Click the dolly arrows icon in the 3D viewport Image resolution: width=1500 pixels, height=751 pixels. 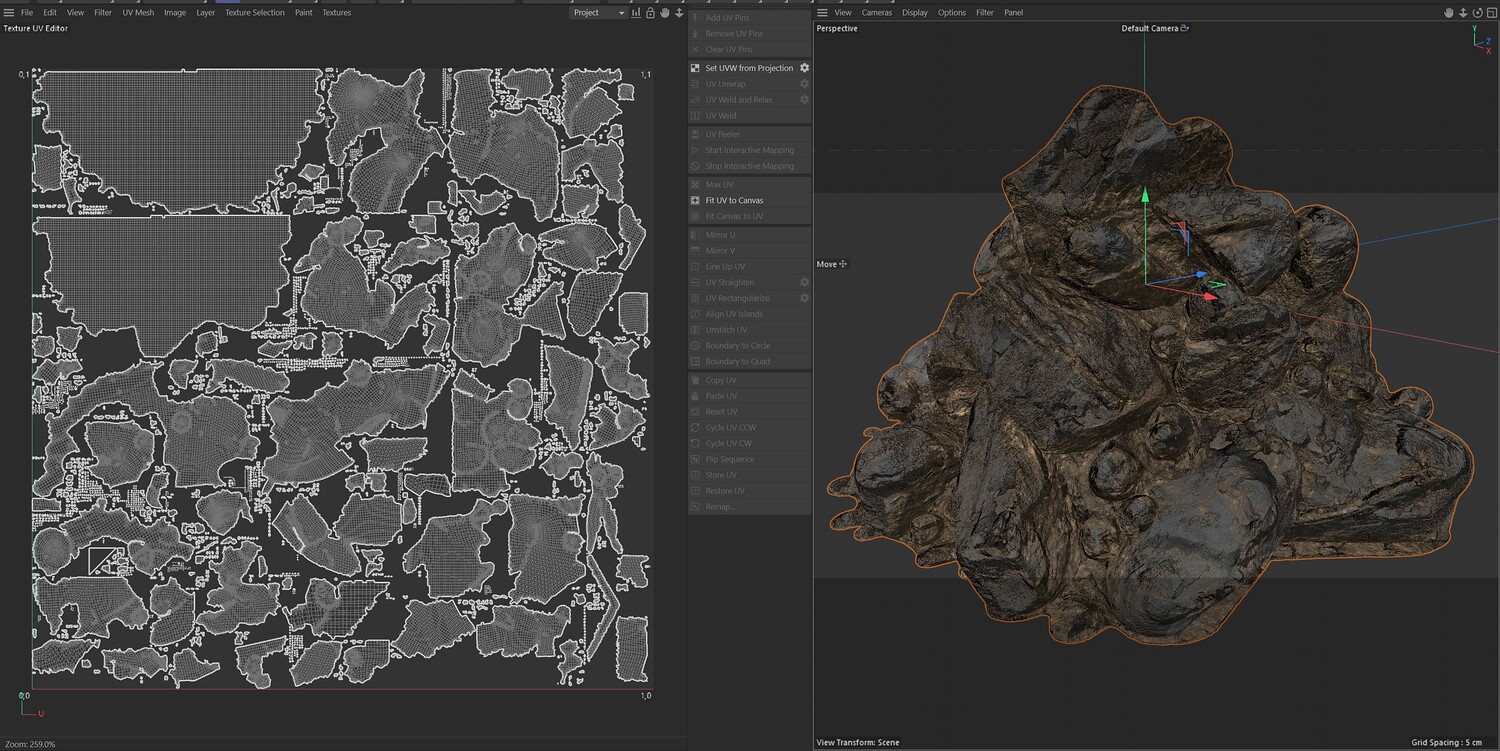[1463, 13]
